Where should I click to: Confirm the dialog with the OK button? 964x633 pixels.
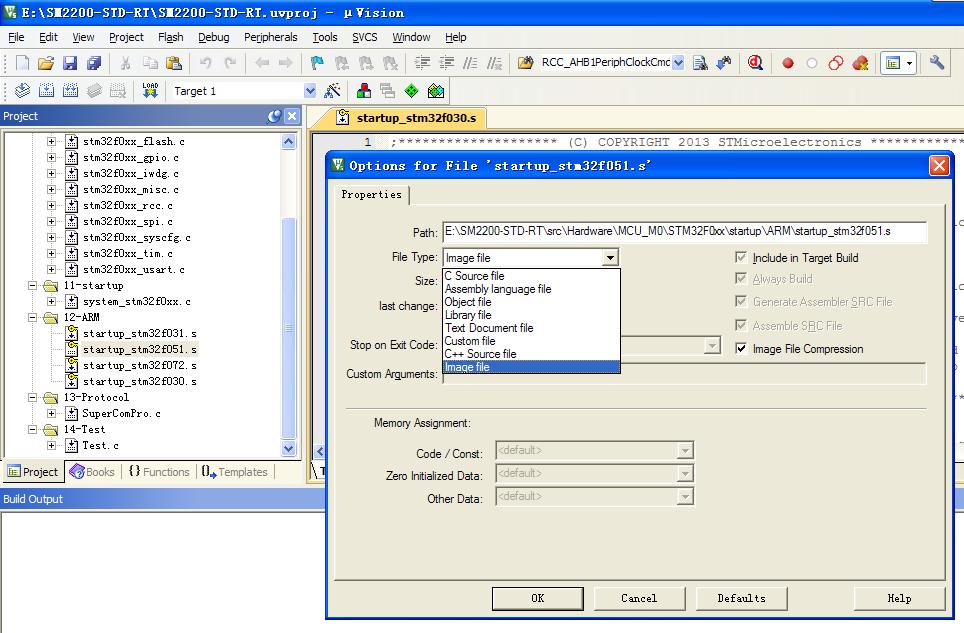point(537,598)
